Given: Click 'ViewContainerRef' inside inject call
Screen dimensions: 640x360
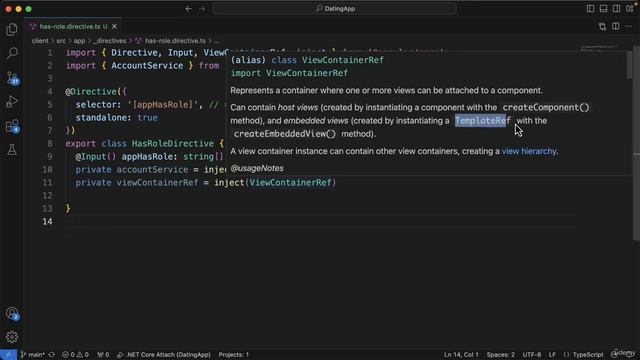Looking at the screenshot, I should (x=290, y=182).
